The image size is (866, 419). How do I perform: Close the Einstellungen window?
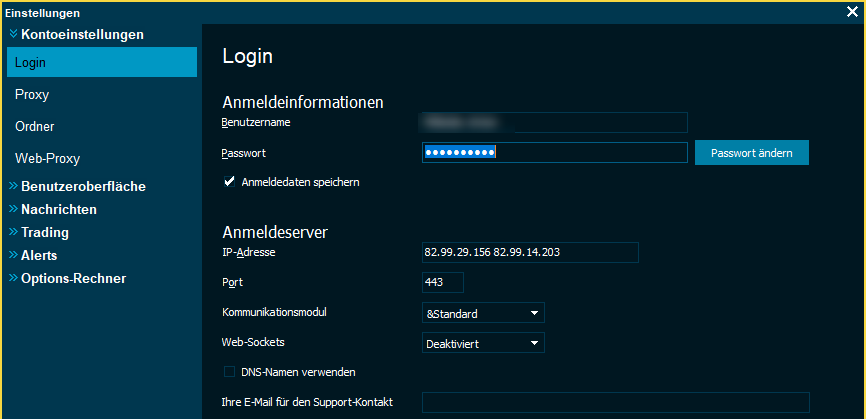point(852,12)
